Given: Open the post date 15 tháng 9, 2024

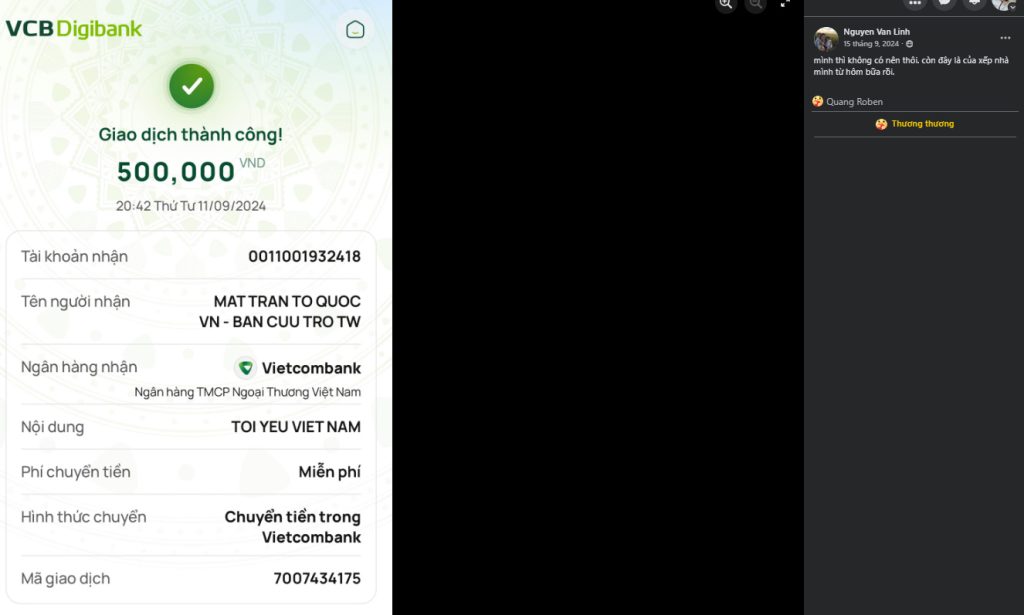Looking at the screenshot, I should pos(871,44).
